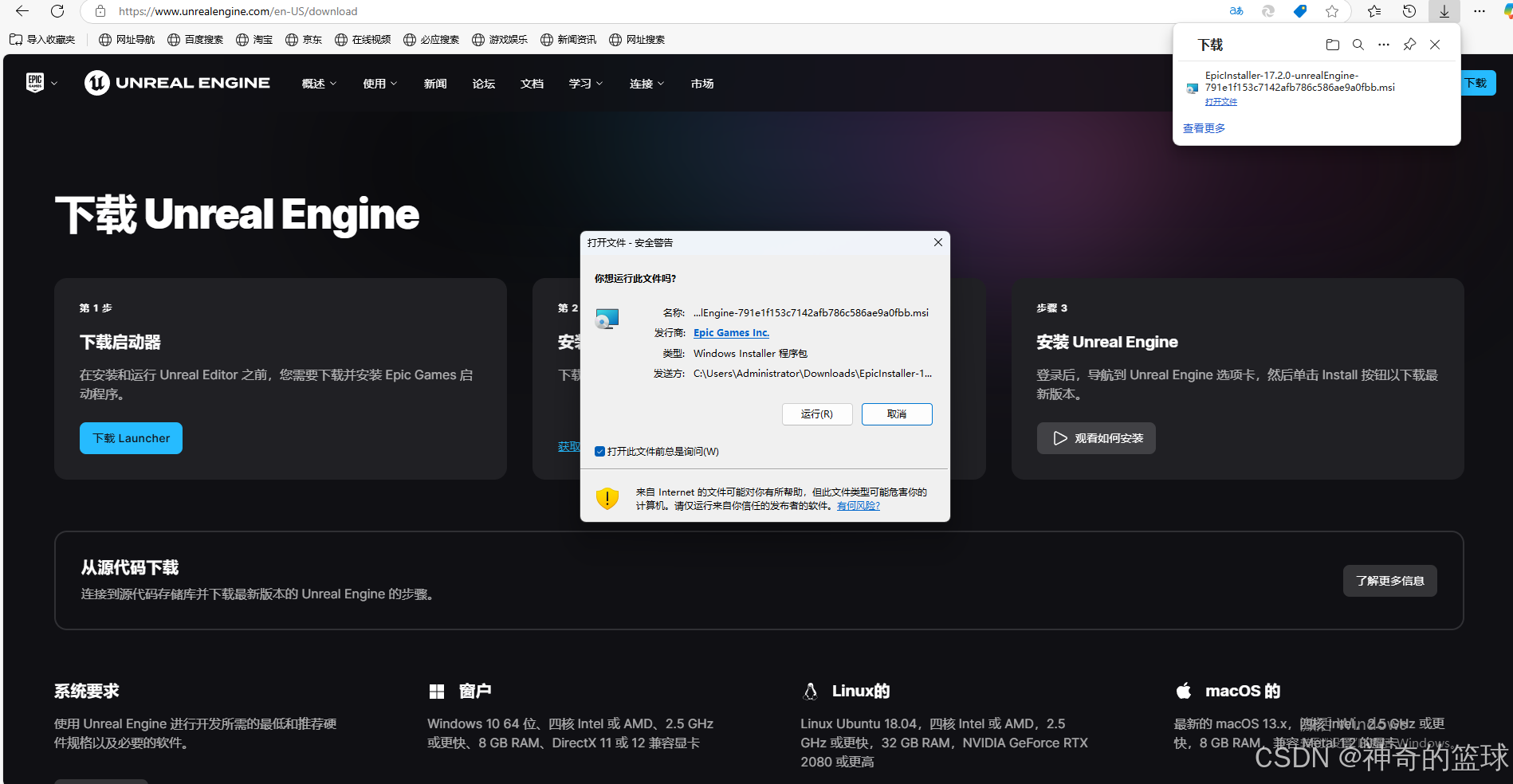1513x784 pixels.
Task: Open more options in the downloads panel
Action: [1384, 45]
